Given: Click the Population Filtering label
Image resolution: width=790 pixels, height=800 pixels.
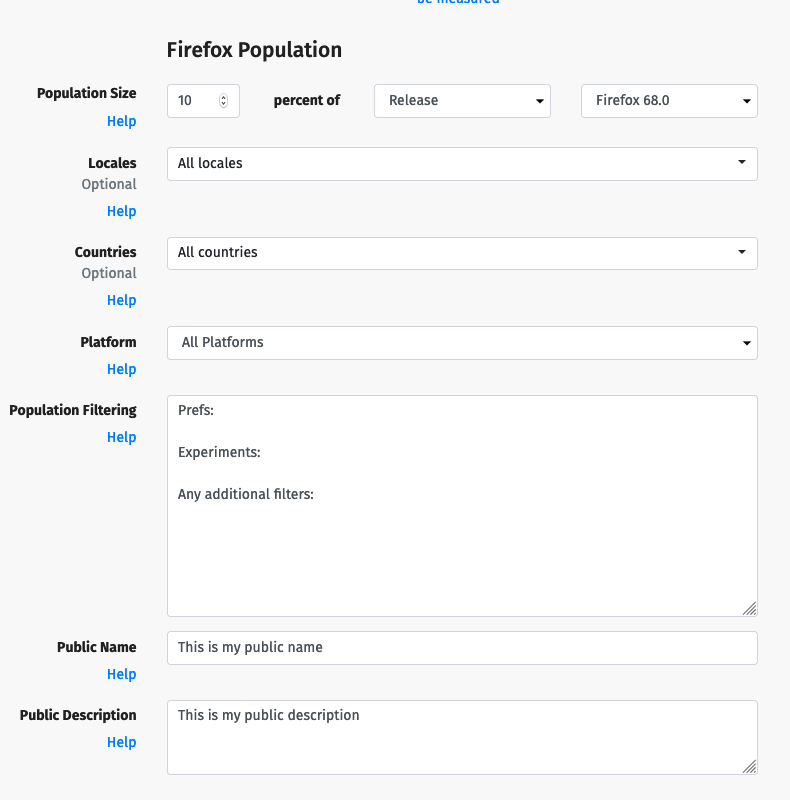Looking at the screenshot, I should coord(73,410).
